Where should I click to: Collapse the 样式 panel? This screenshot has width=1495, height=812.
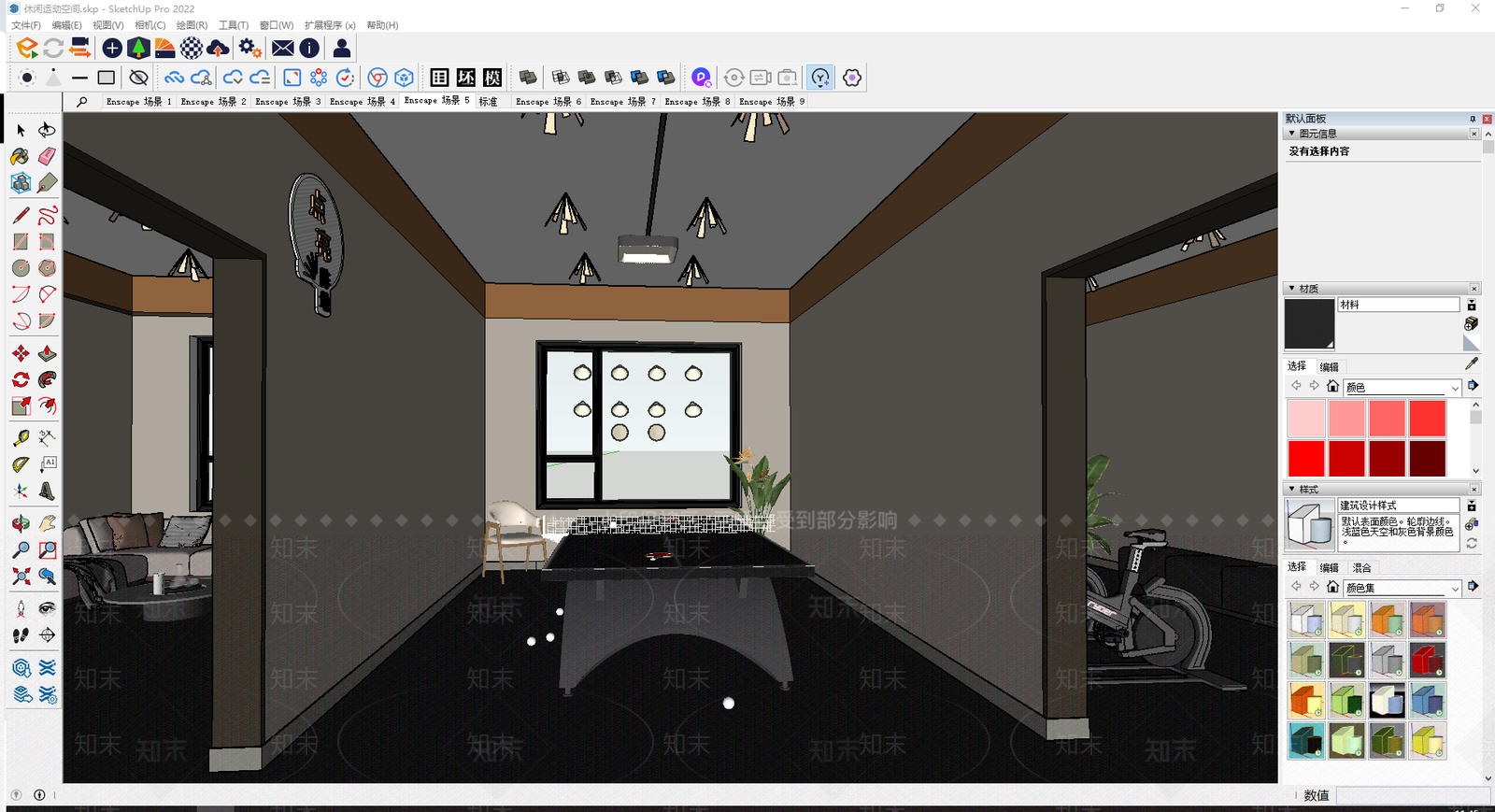tap(1292, 490)
